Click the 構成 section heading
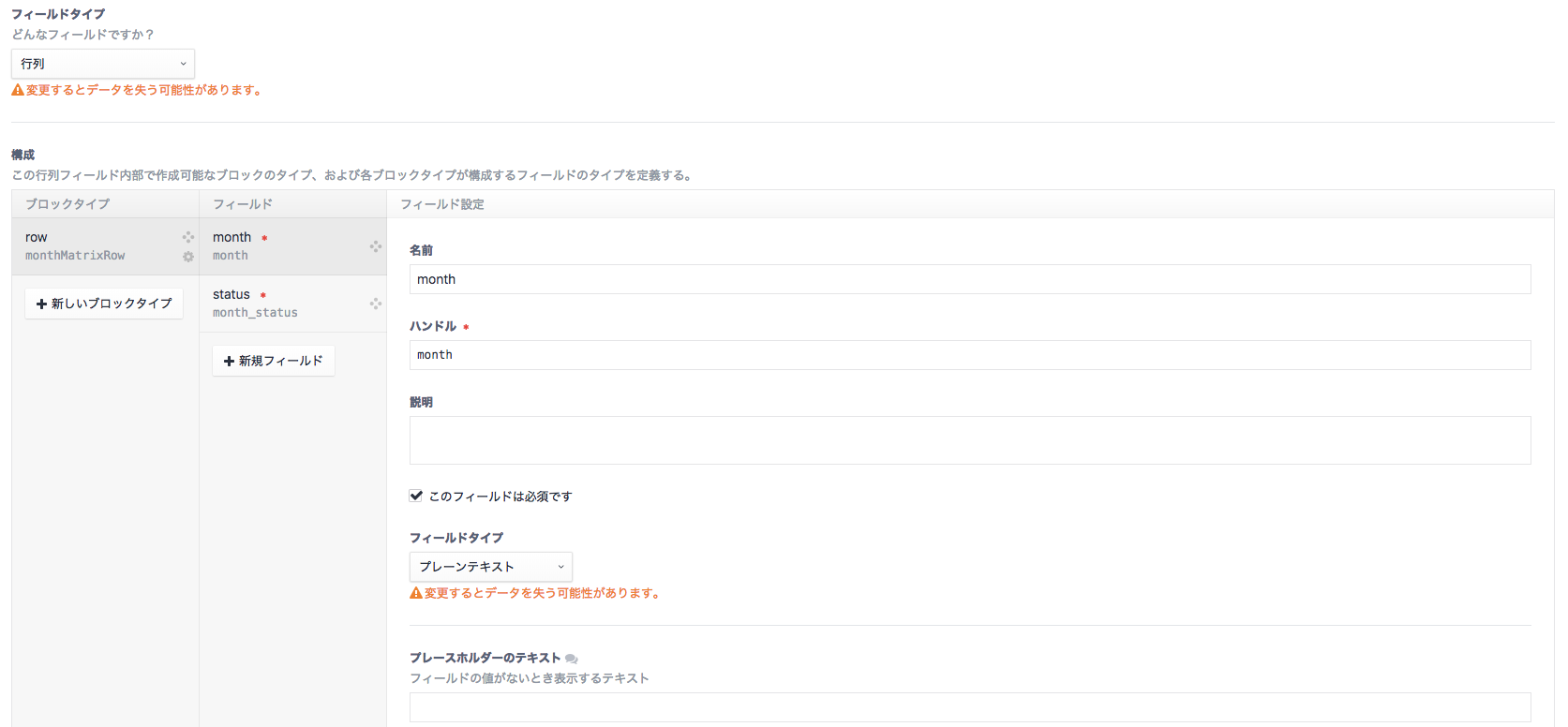 23,155
